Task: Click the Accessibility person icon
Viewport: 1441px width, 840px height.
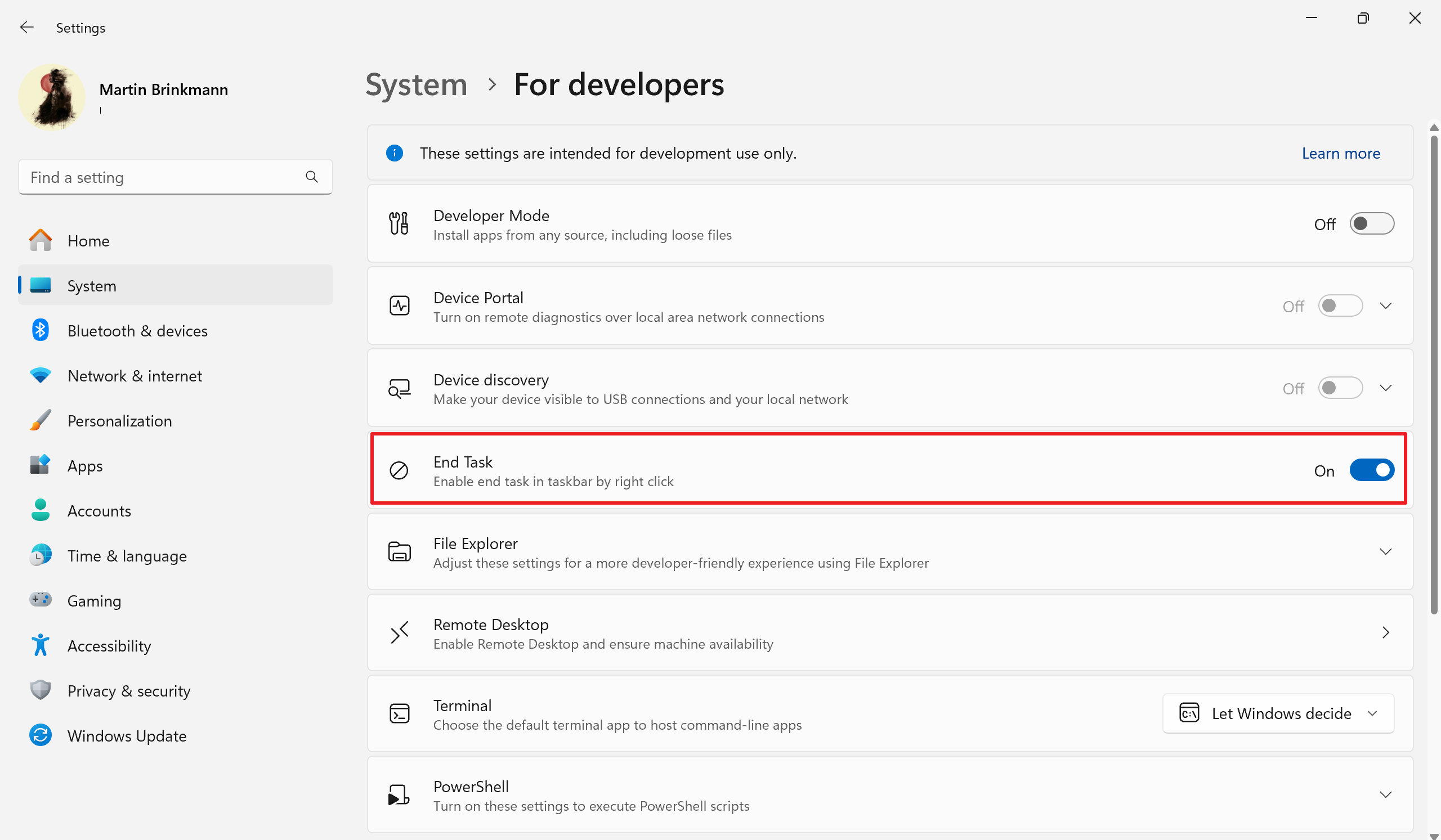Action: 40,645
